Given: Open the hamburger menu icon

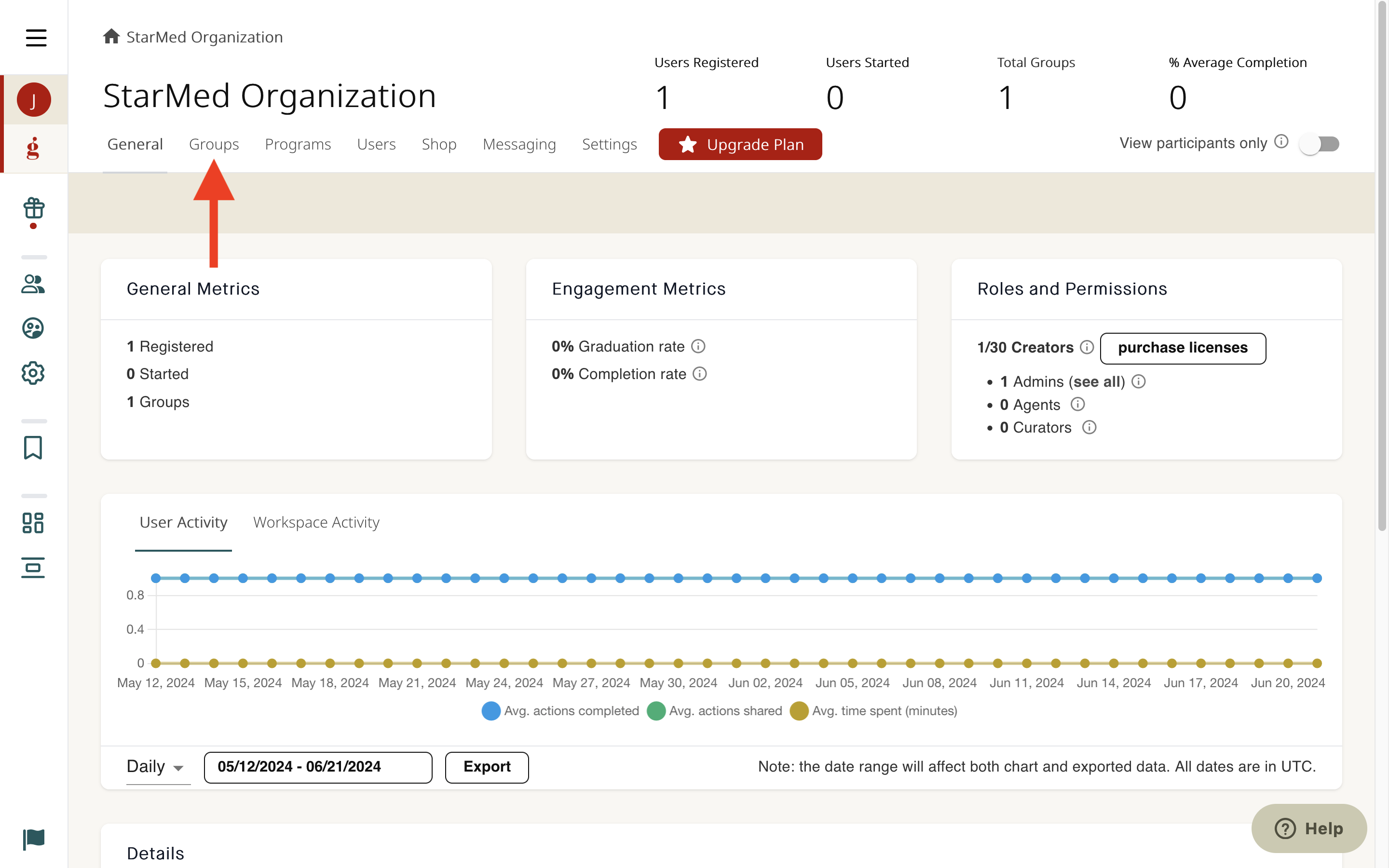Looking at the screenshot, I should click(x=36, y=38).
